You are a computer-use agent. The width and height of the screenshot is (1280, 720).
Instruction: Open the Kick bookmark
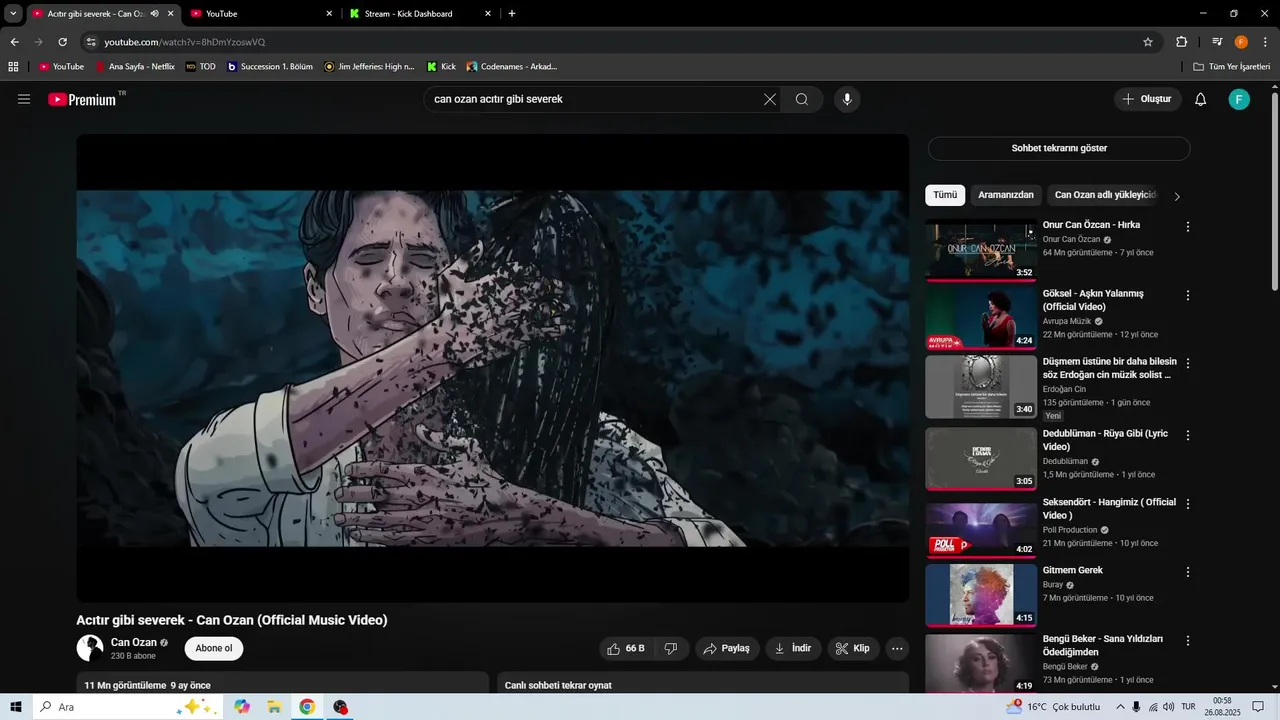(x=441, y=67)
